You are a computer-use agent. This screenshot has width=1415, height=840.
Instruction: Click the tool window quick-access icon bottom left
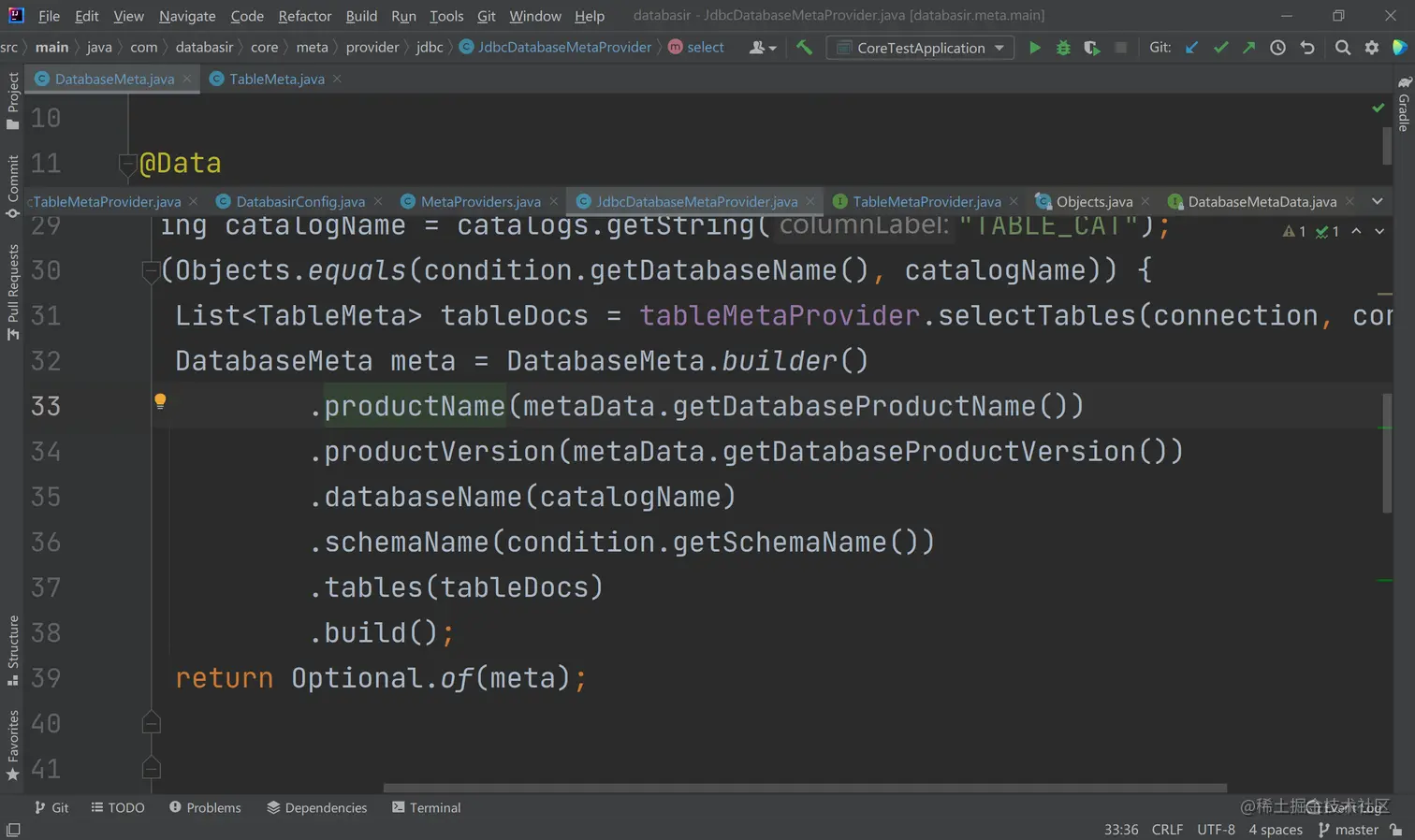(x=13, y=830)
